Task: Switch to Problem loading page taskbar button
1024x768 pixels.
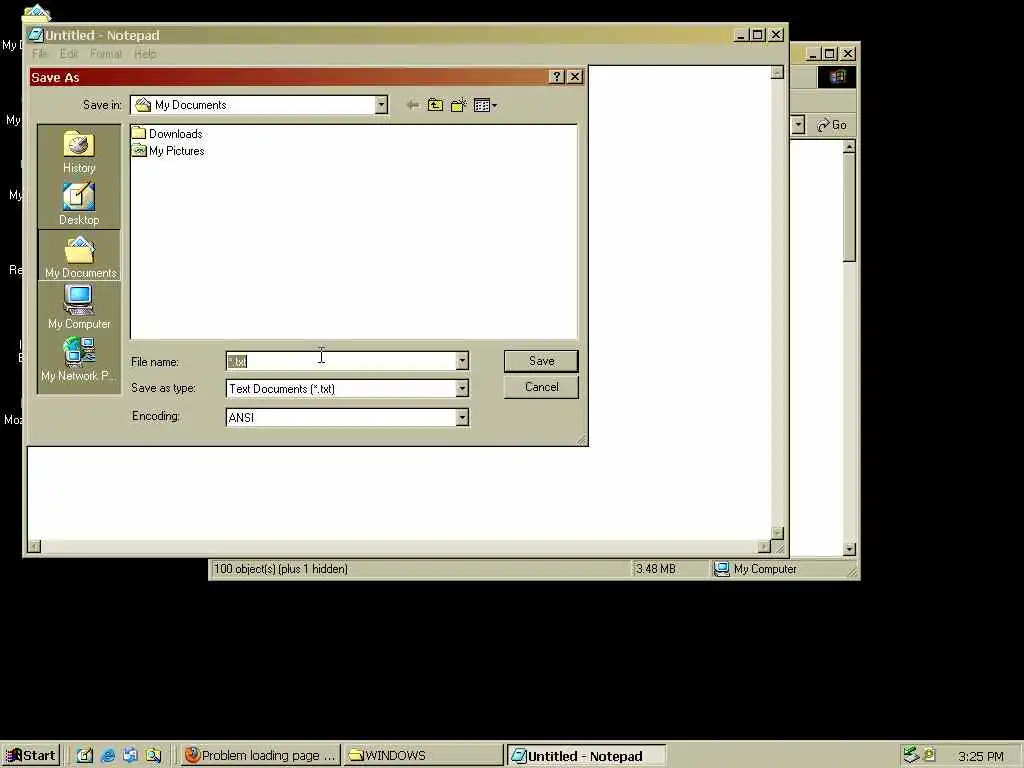Action: point(261,756)
